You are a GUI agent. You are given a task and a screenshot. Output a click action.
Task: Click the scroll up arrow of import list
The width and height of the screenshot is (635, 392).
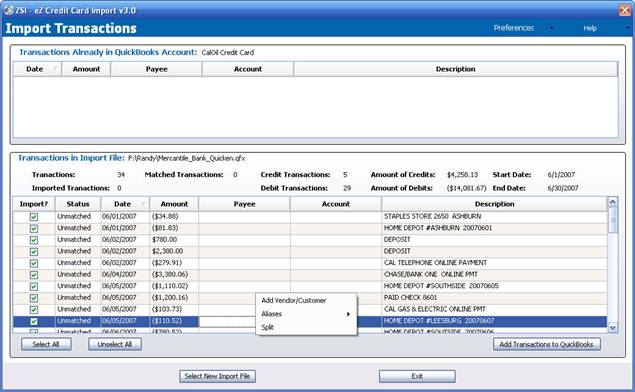click(613, 202)
